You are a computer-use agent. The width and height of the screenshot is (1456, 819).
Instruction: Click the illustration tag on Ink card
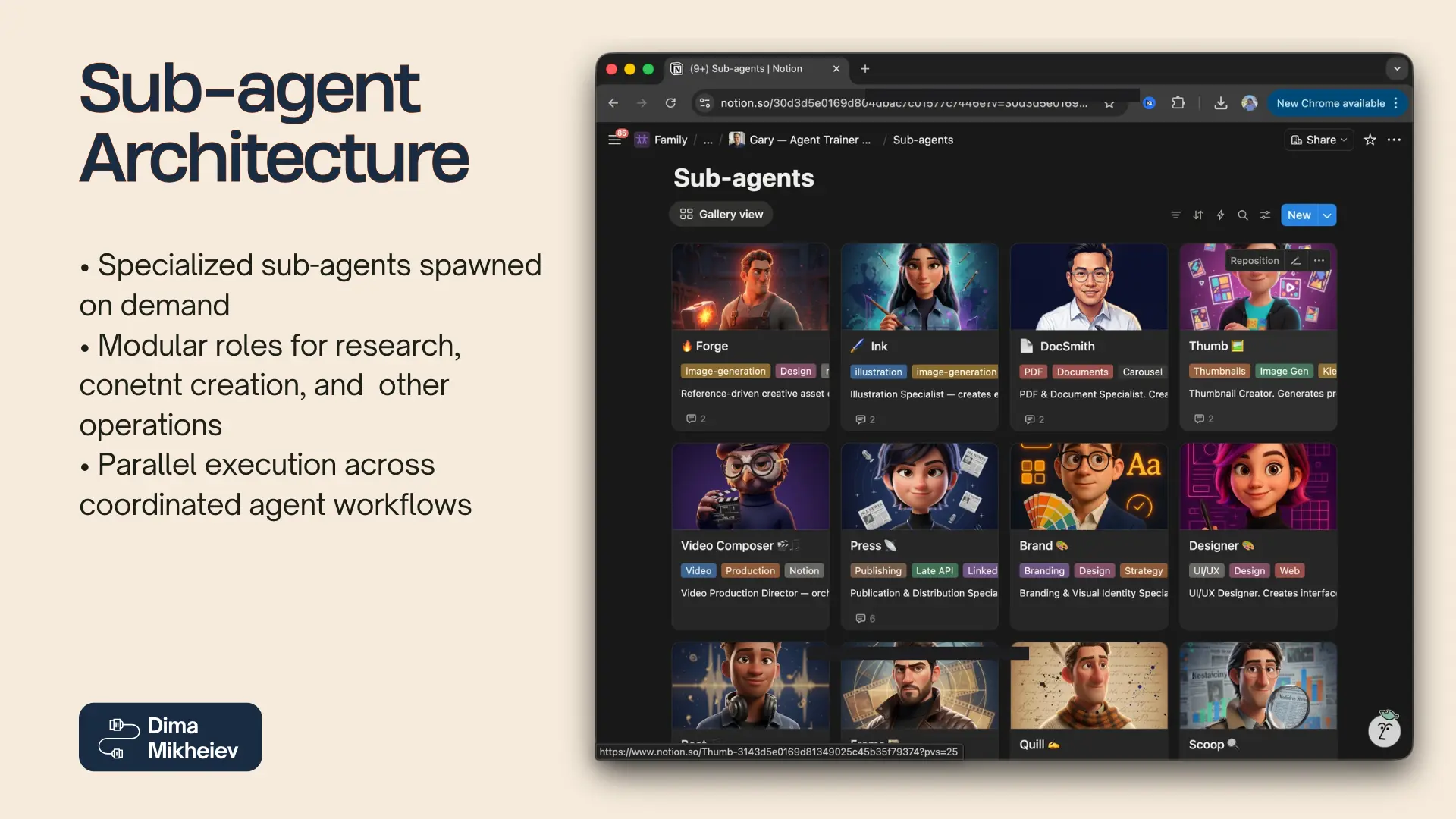[878, 372]
